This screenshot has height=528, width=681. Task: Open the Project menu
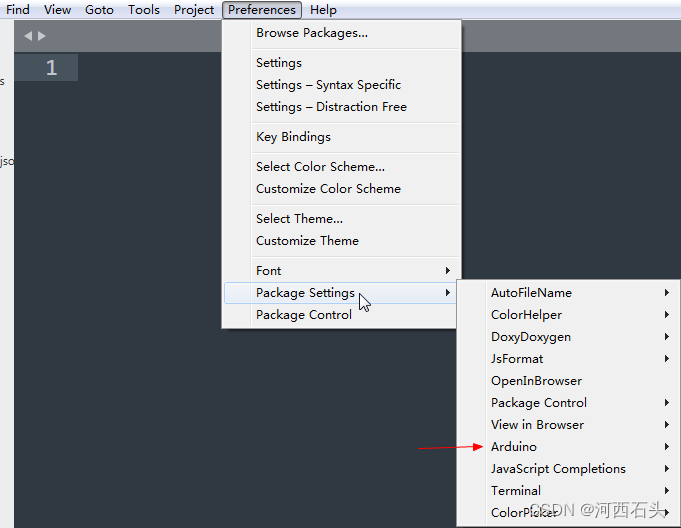(194, 10)
